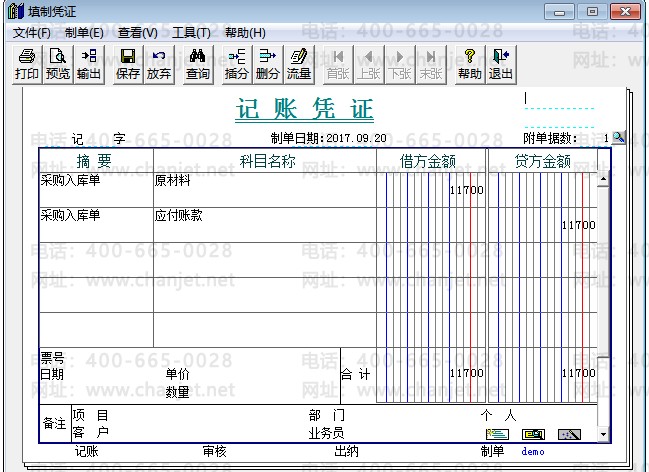Click magnifier icon beside 附单据数
This screenshot has height=472, width=649.
[618, 138]
